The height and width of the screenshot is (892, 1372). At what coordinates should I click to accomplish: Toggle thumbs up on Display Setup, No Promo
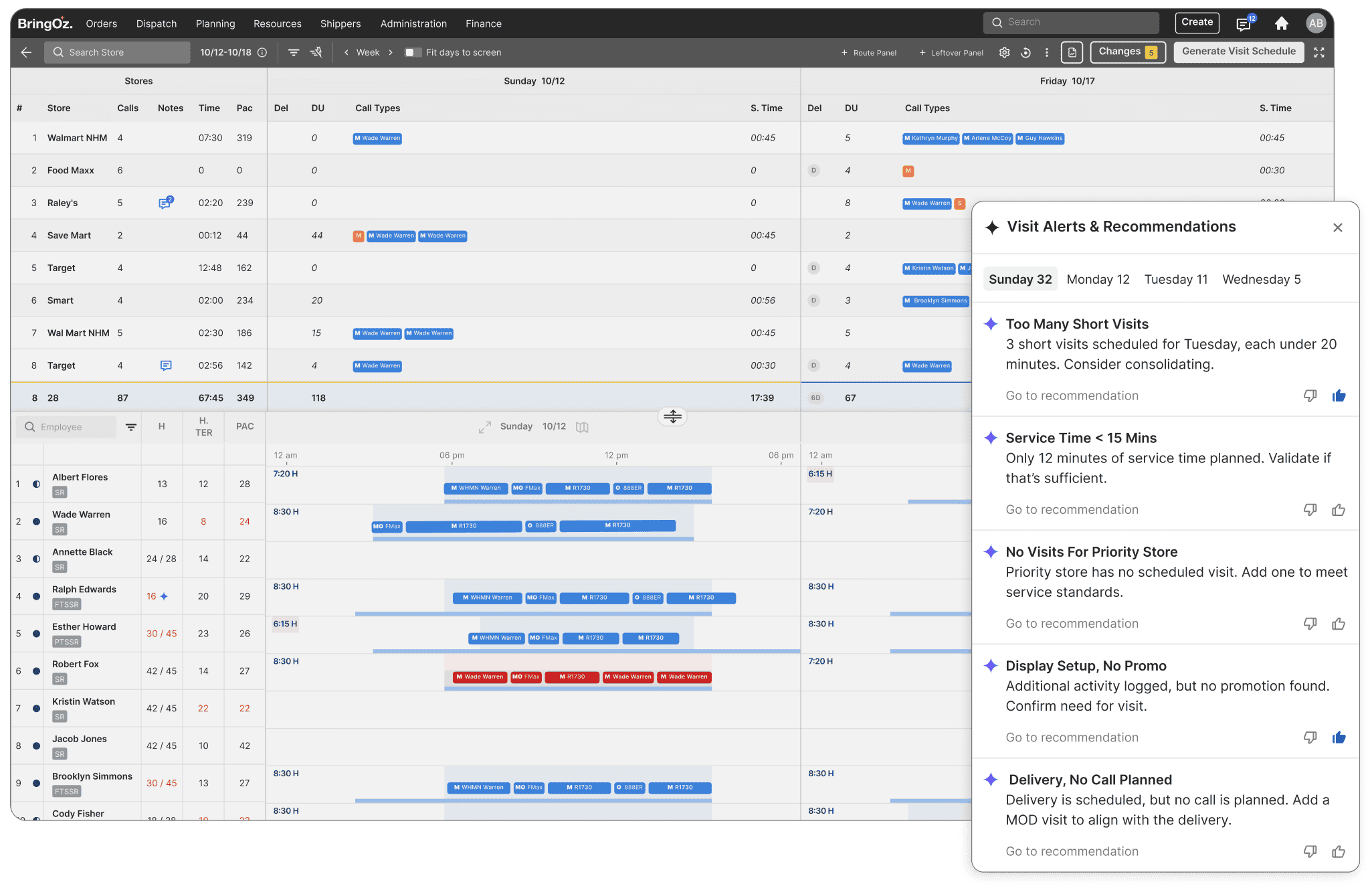(x=1339, y=737)
